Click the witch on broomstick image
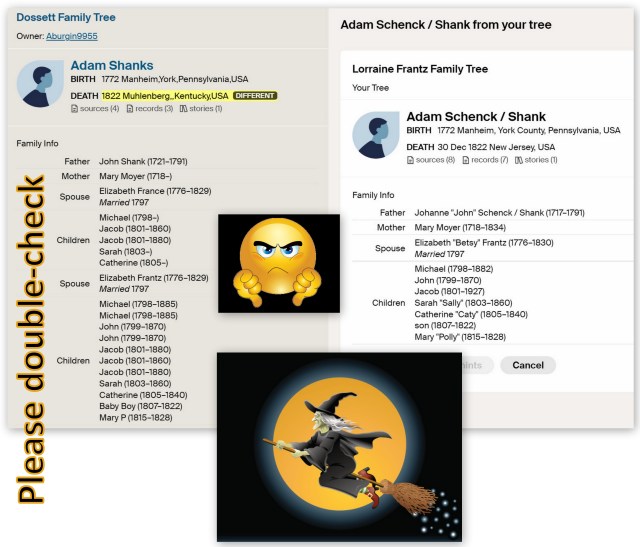Image resolution: width=640 pixels, height=547 pixels. (340, 446)
